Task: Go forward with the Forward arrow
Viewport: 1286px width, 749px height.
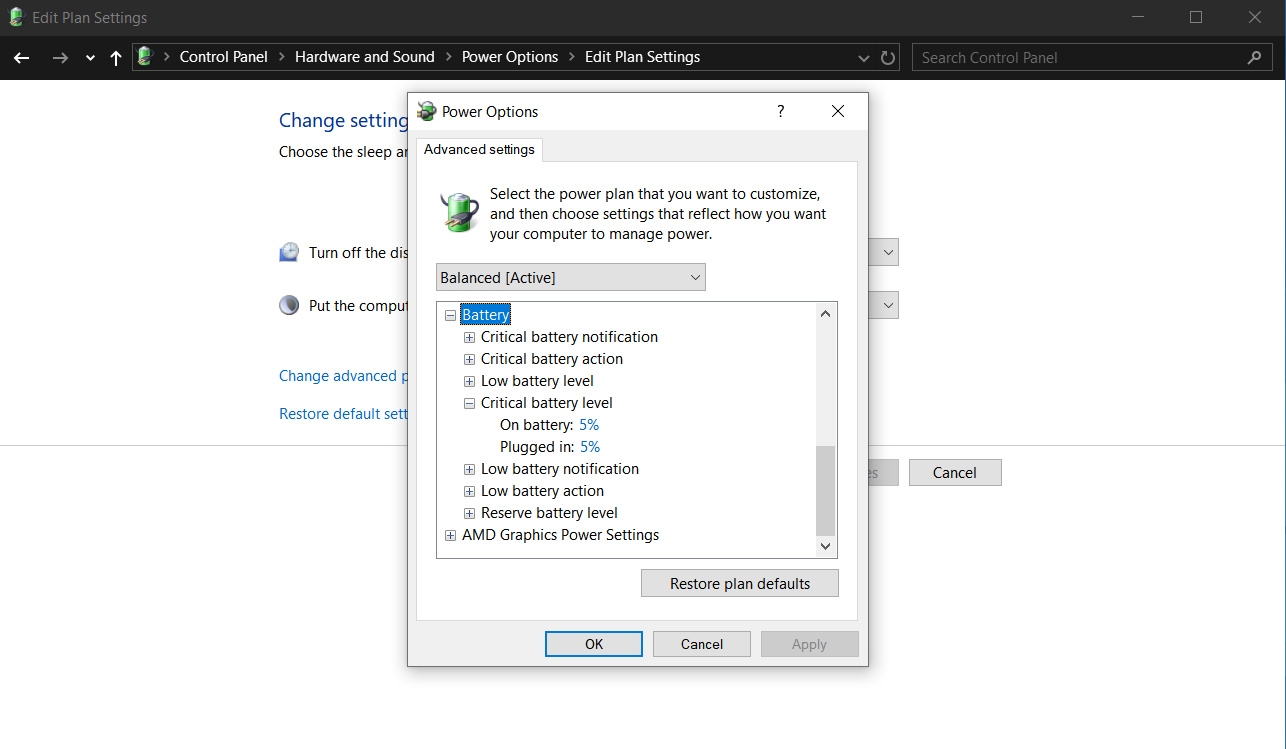Action: coord(60,58)
